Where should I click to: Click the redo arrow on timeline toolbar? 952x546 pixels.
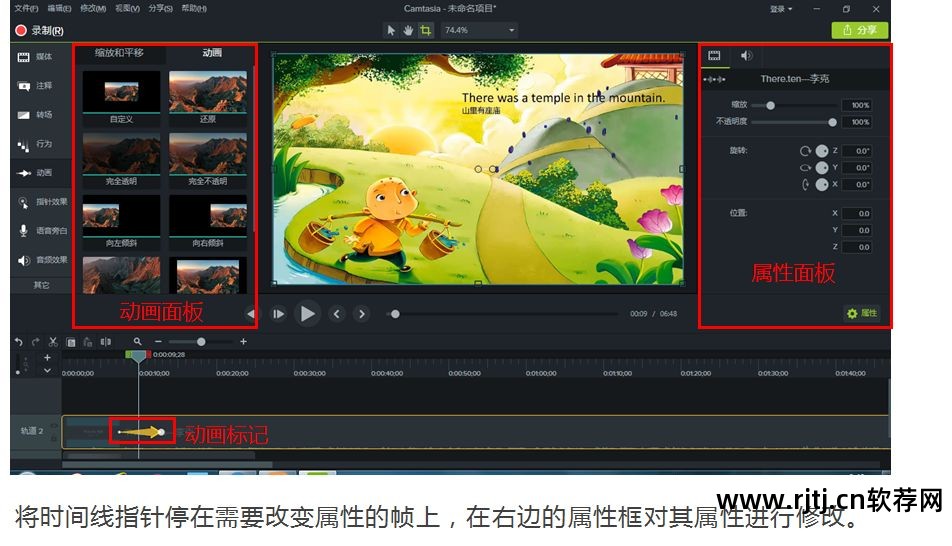(36, 342)
